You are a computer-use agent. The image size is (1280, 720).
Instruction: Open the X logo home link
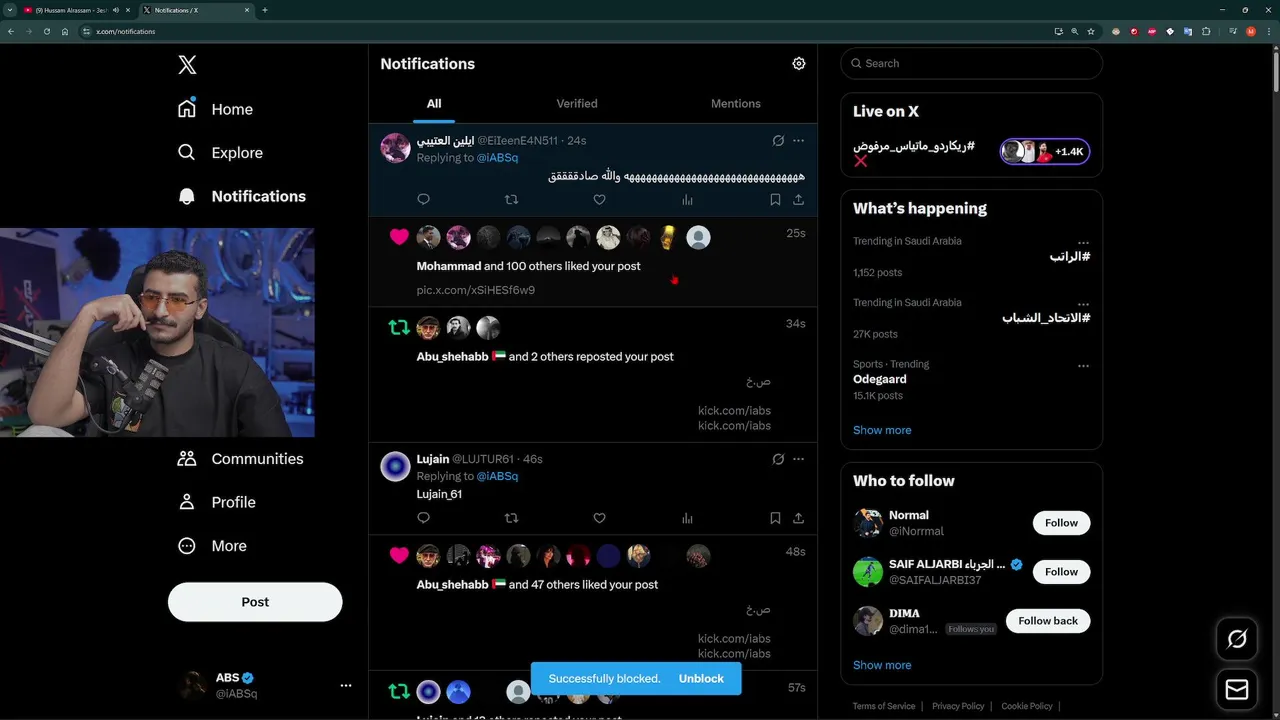(x=187, y=65)
